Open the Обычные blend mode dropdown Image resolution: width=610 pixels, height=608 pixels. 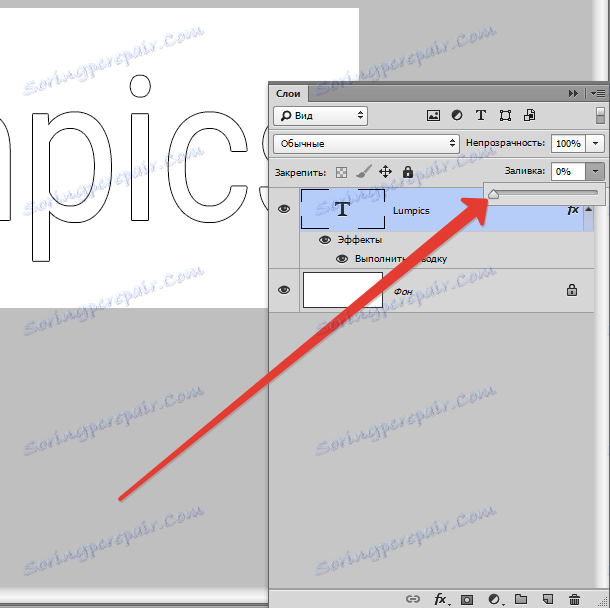pos(366,144)
